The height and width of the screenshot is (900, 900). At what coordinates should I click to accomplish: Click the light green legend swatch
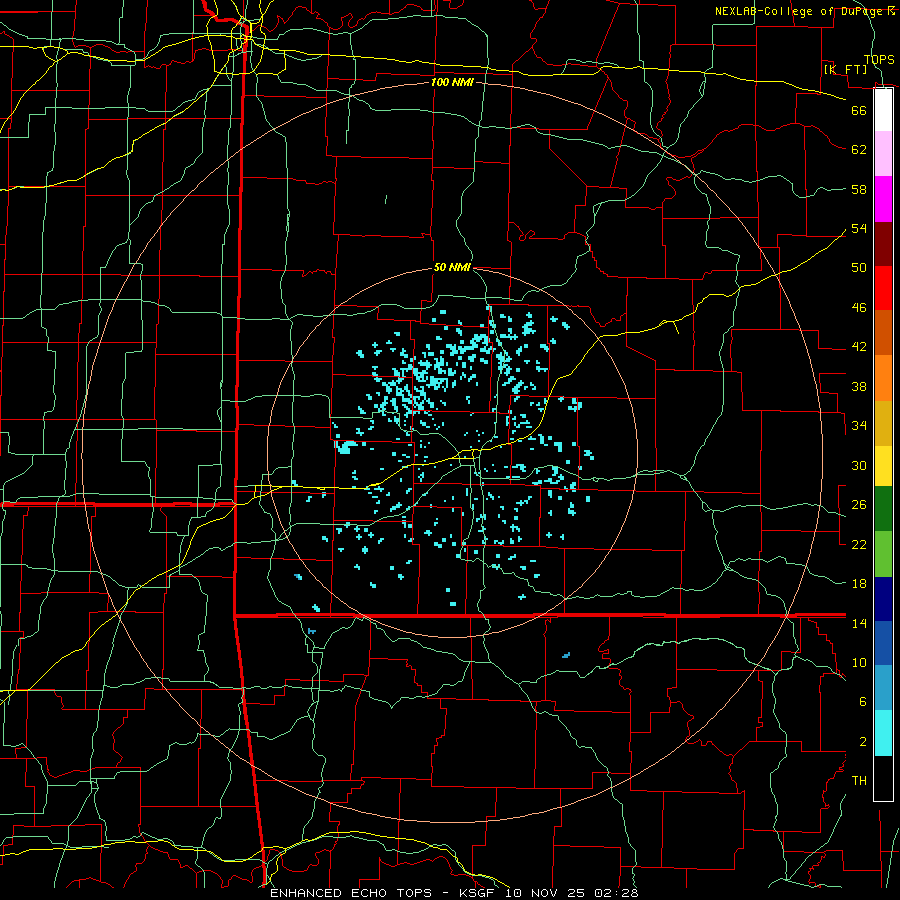point(883,554)
